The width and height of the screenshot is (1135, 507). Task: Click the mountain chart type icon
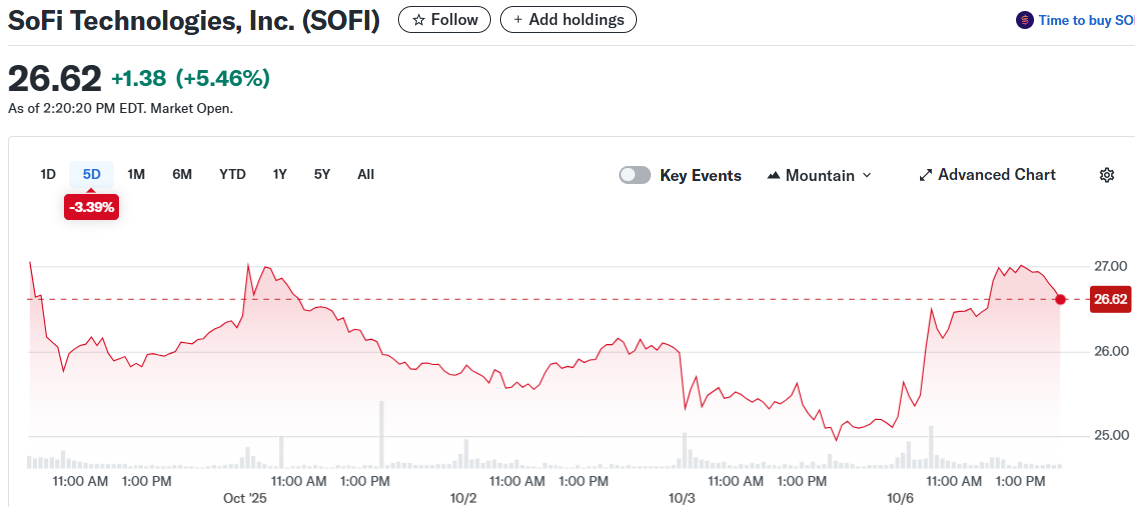tap(773, 176)
